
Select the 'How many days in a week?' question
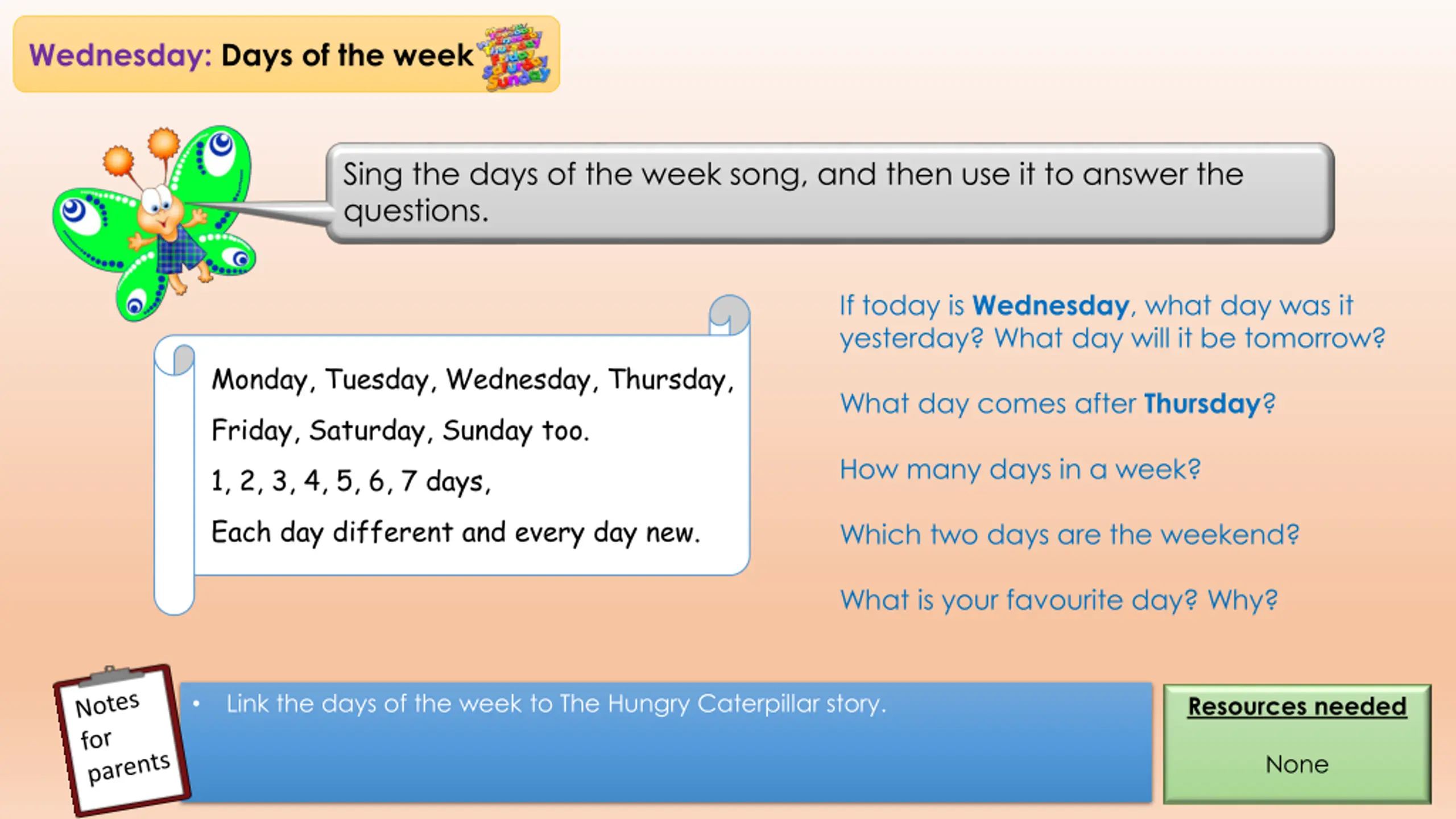1020,470
